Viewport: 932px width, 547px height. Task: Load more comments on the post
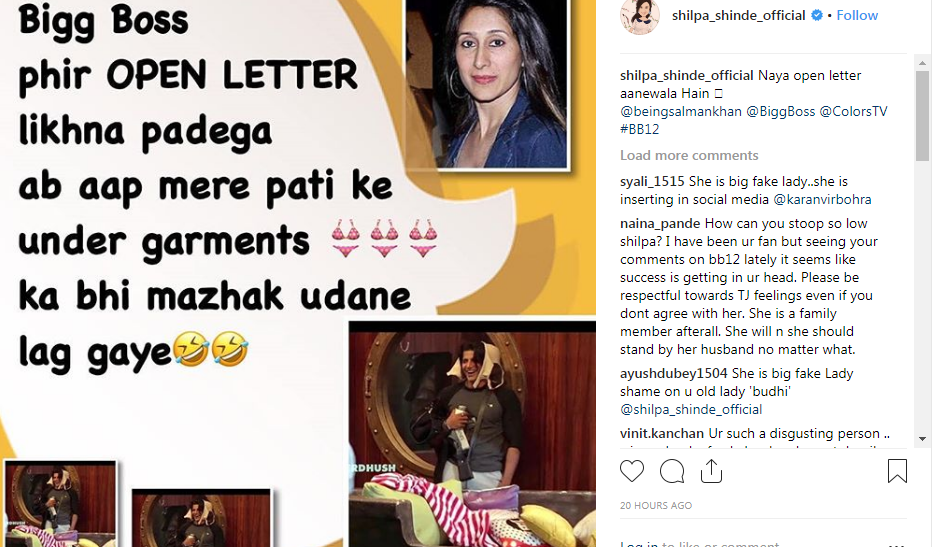tap(689, 155)
